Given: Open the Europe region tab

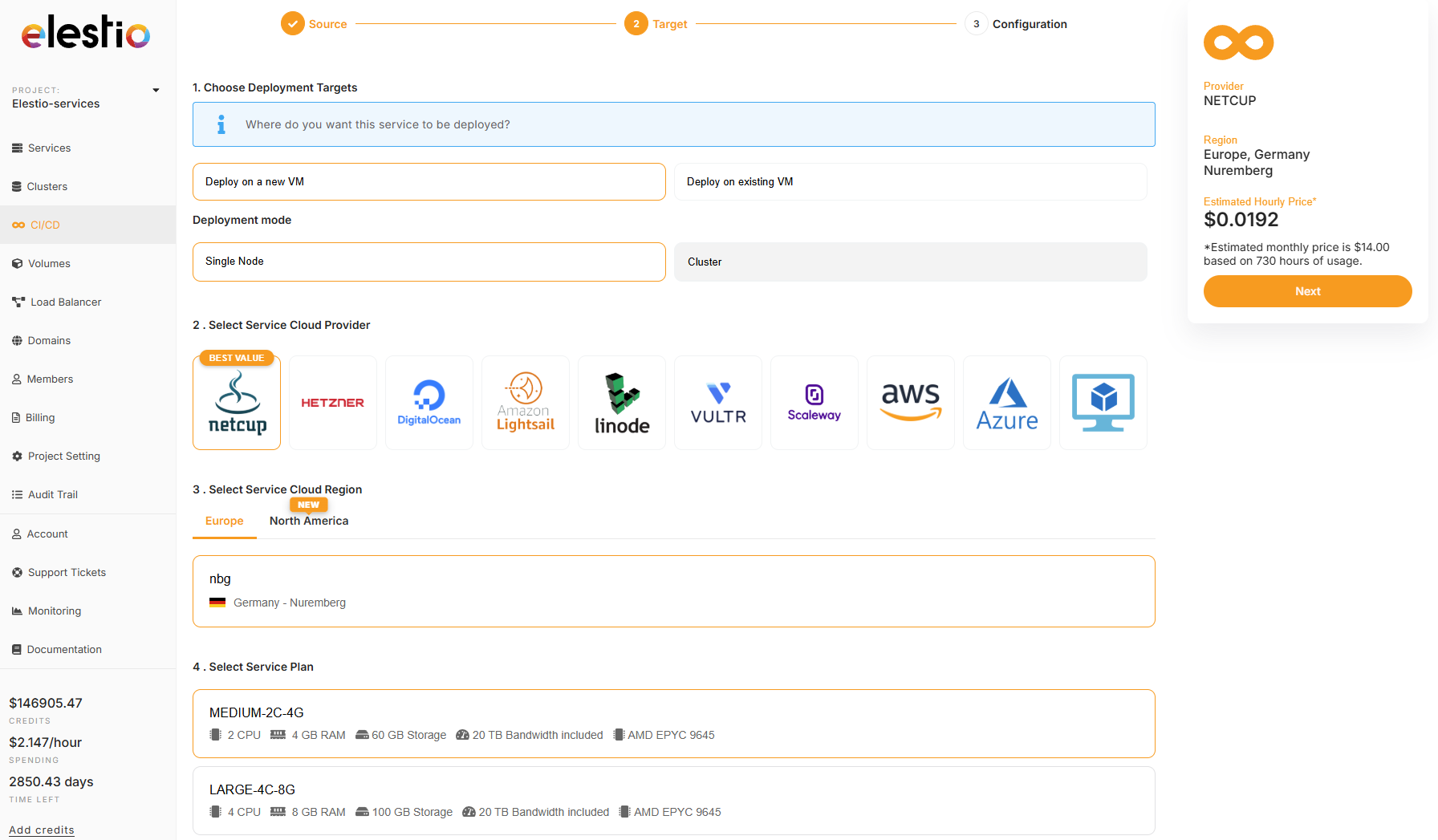Looking at the screenshot, I should pyautogui.click(x=224, y=521).
